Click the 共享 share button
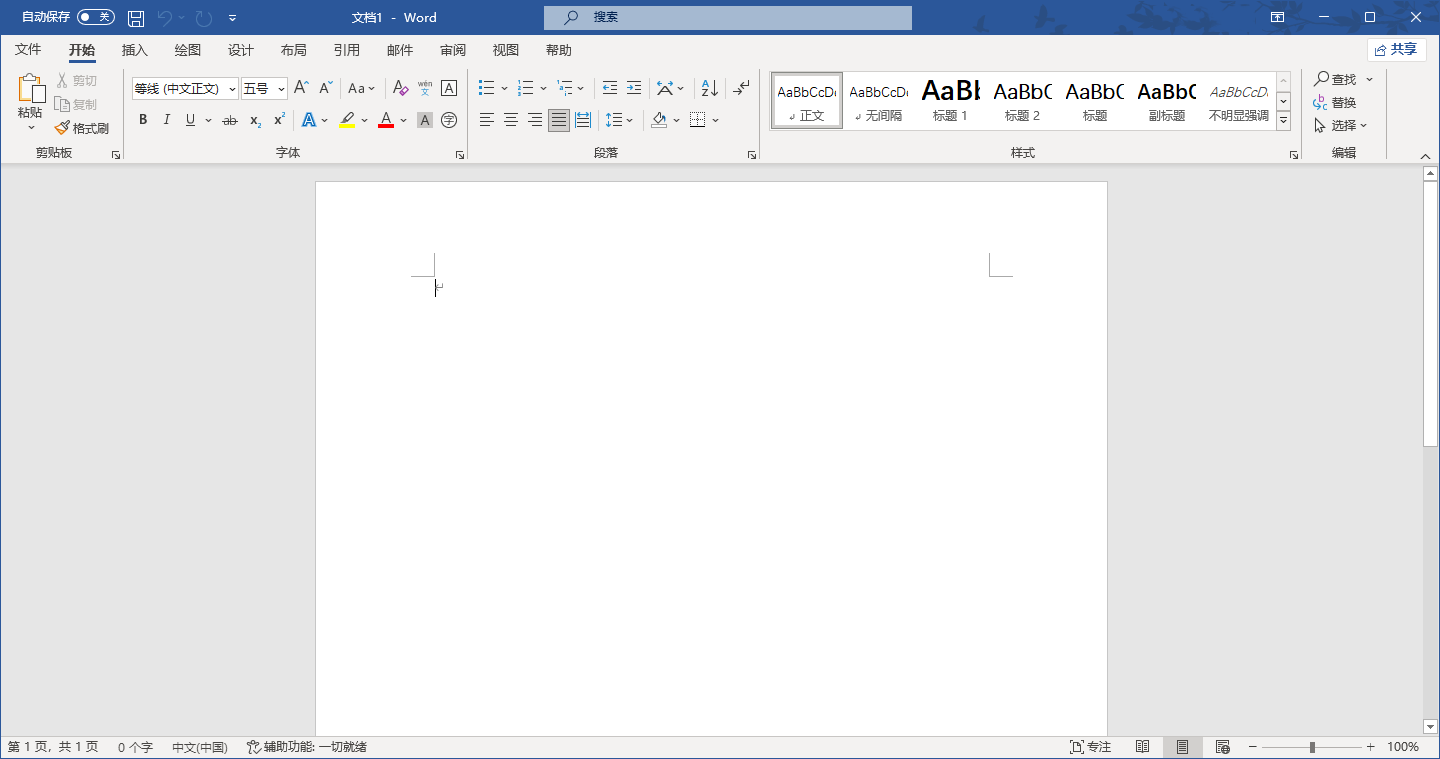Viewport: 1440px width, 759px height. point(1396,49)
